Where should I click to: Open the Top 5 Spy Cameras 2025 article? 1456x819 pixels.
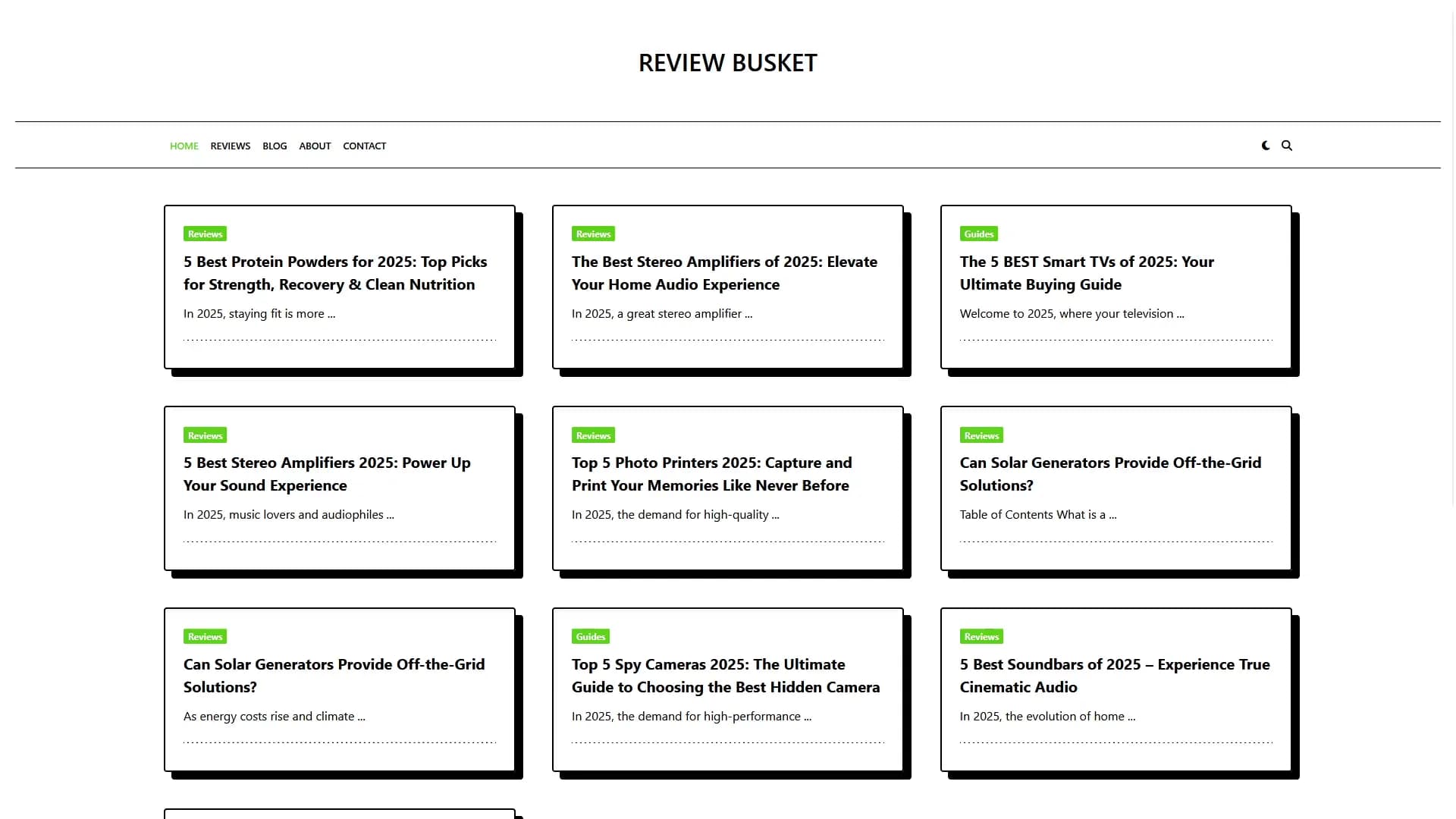(x=726, y=676)
